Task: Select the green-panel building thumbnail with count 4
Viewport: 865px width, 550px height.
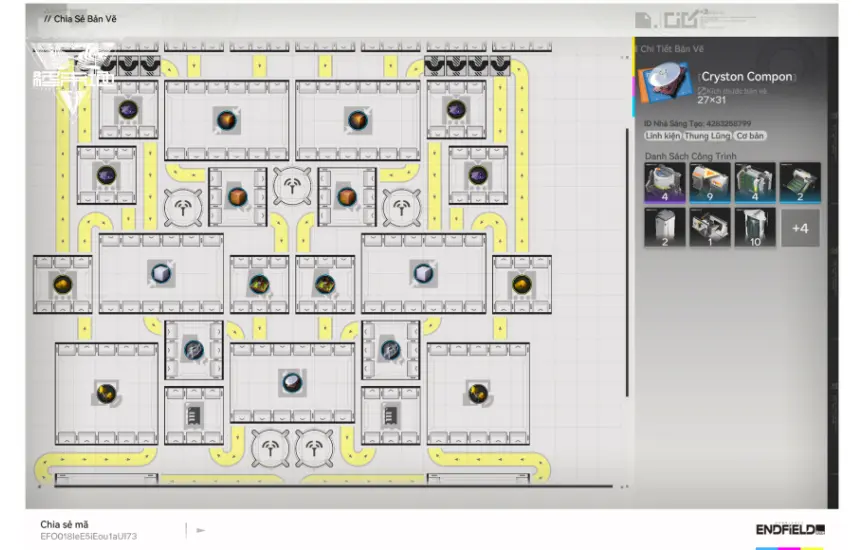Action: pos(755,183)
